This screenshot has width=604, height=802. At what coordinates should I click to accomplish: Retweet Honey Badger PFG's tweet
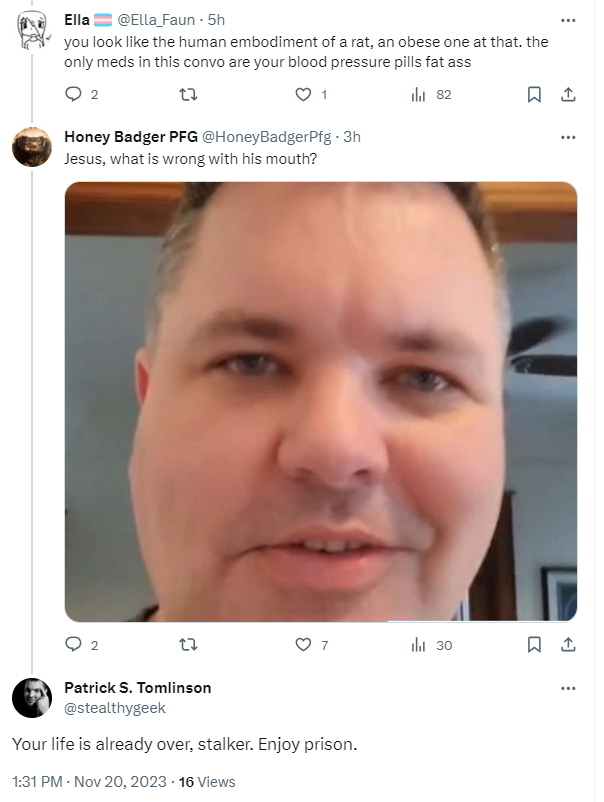click(x=188, y=644)
